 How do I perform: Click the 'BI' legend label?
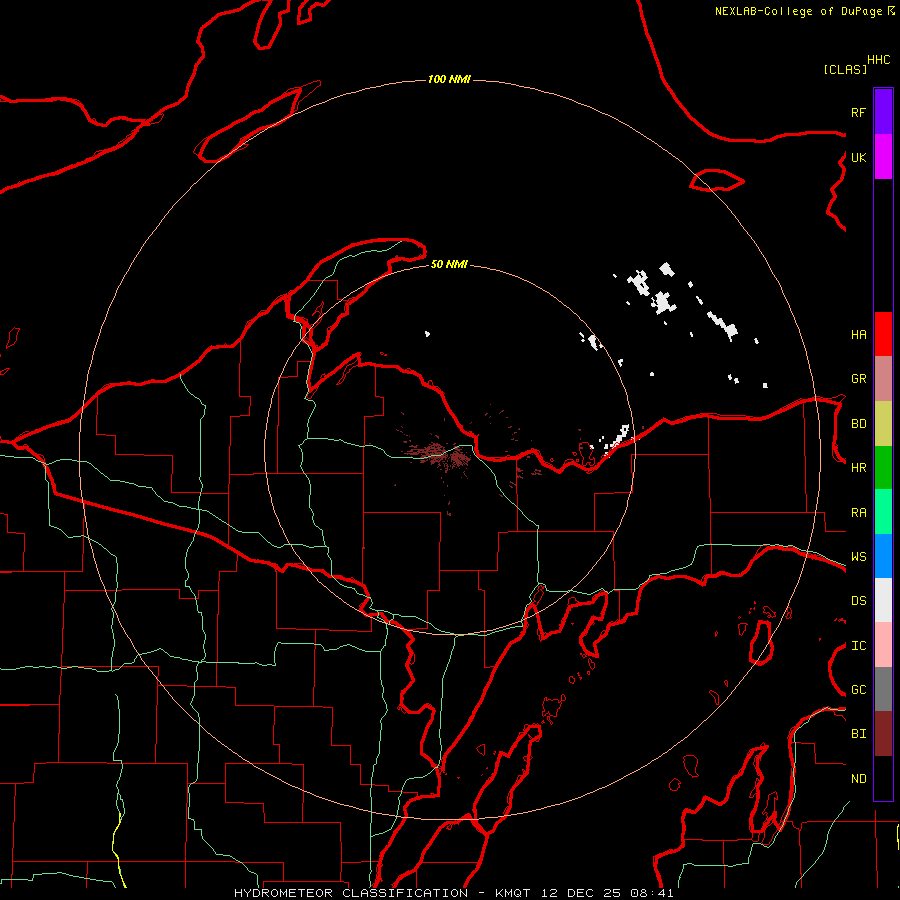tap(859, 734)
